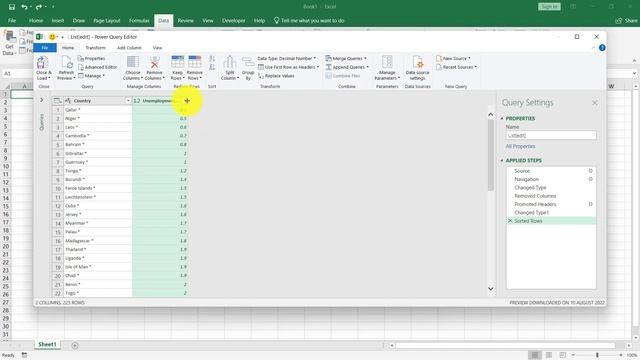Click the Remove Rows icon
The image size is (640, 360).
click(x=195, y=62)
